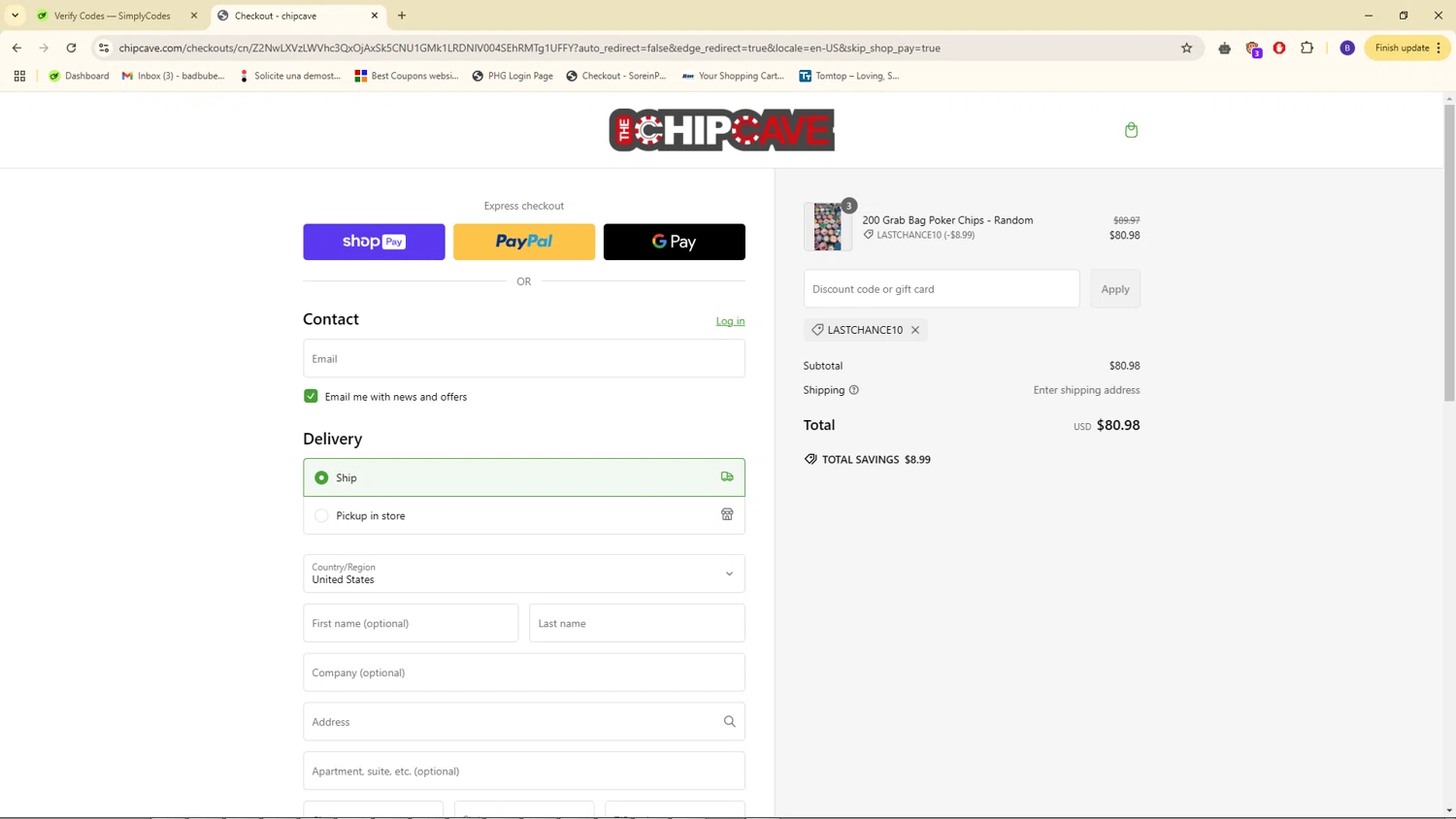Open the Inbox (3) Gmail bookmark
1456x819 pixels.
click(x=173, y=76)
